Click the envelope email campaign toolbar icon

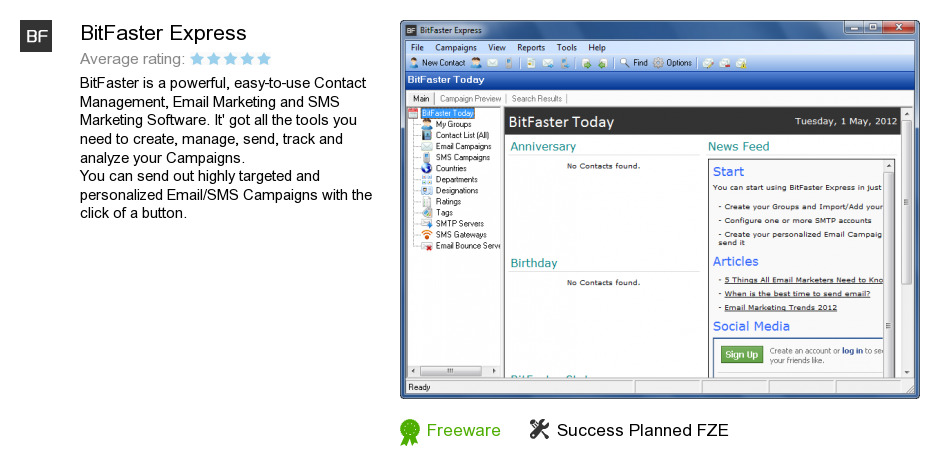pyautogui.click(x=493, y=62)
